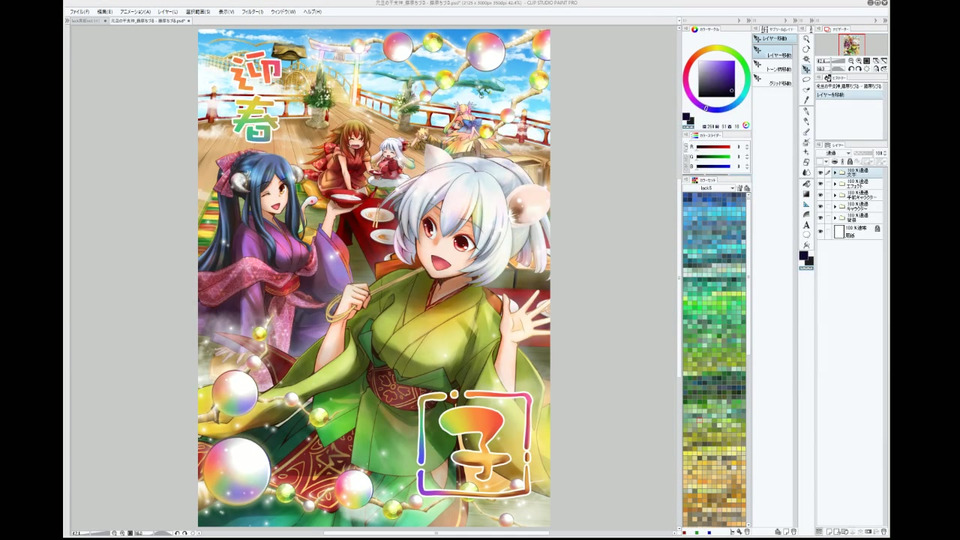Open the 編集(E) menu
The width and height of the screenshot is (960, 540).
[105, 12]
